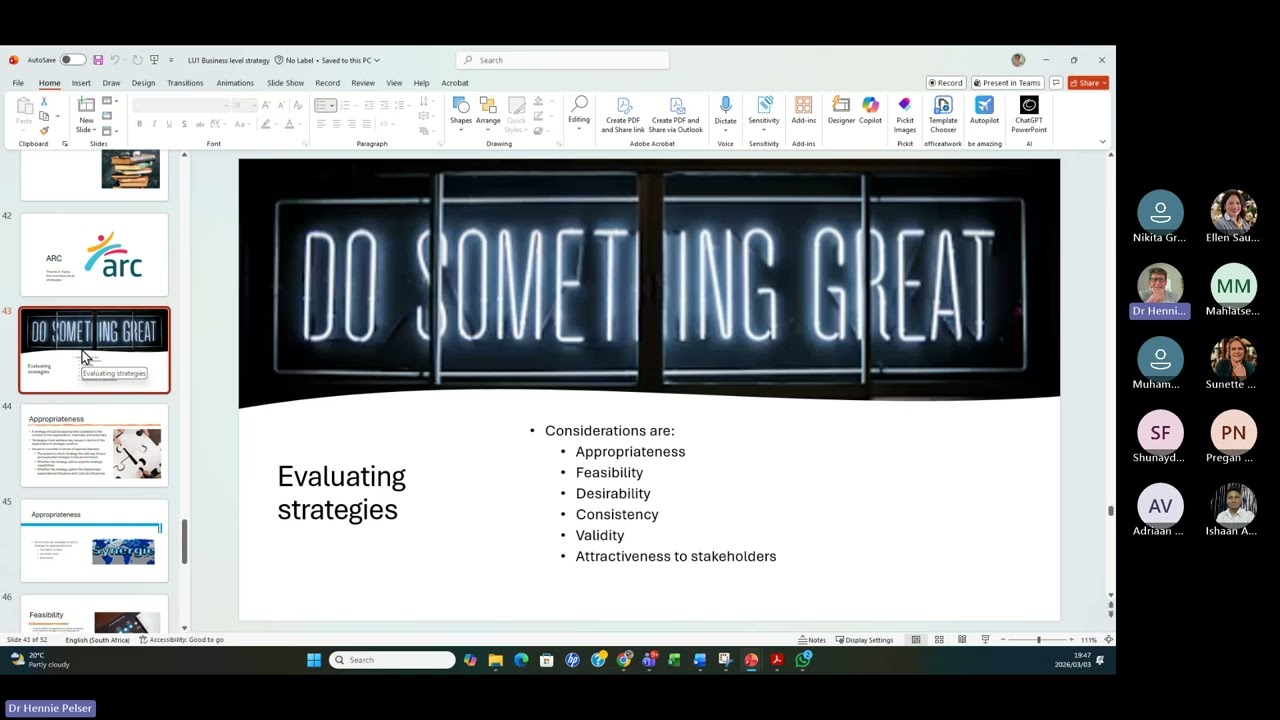Viewport: 1280px width, 720px height.
Task: Click the Windows taskbar Search box
Action: pos(392,660)
